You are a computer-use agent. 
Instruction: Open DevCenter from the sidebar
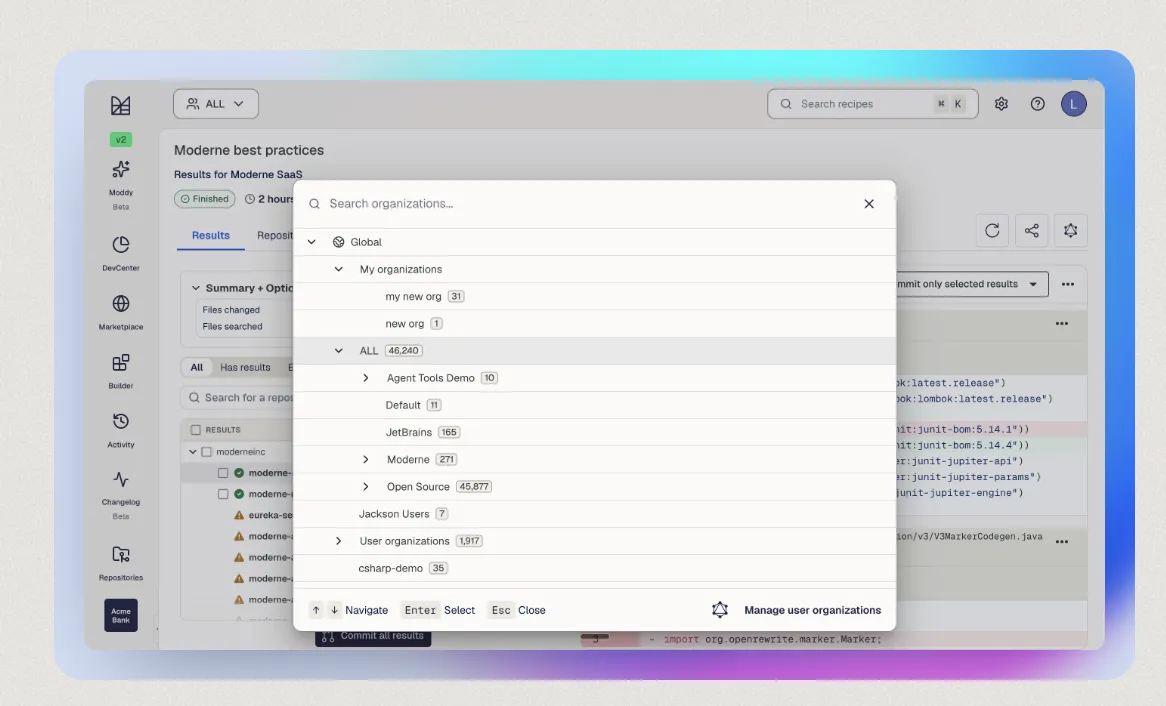pos(120,253)
